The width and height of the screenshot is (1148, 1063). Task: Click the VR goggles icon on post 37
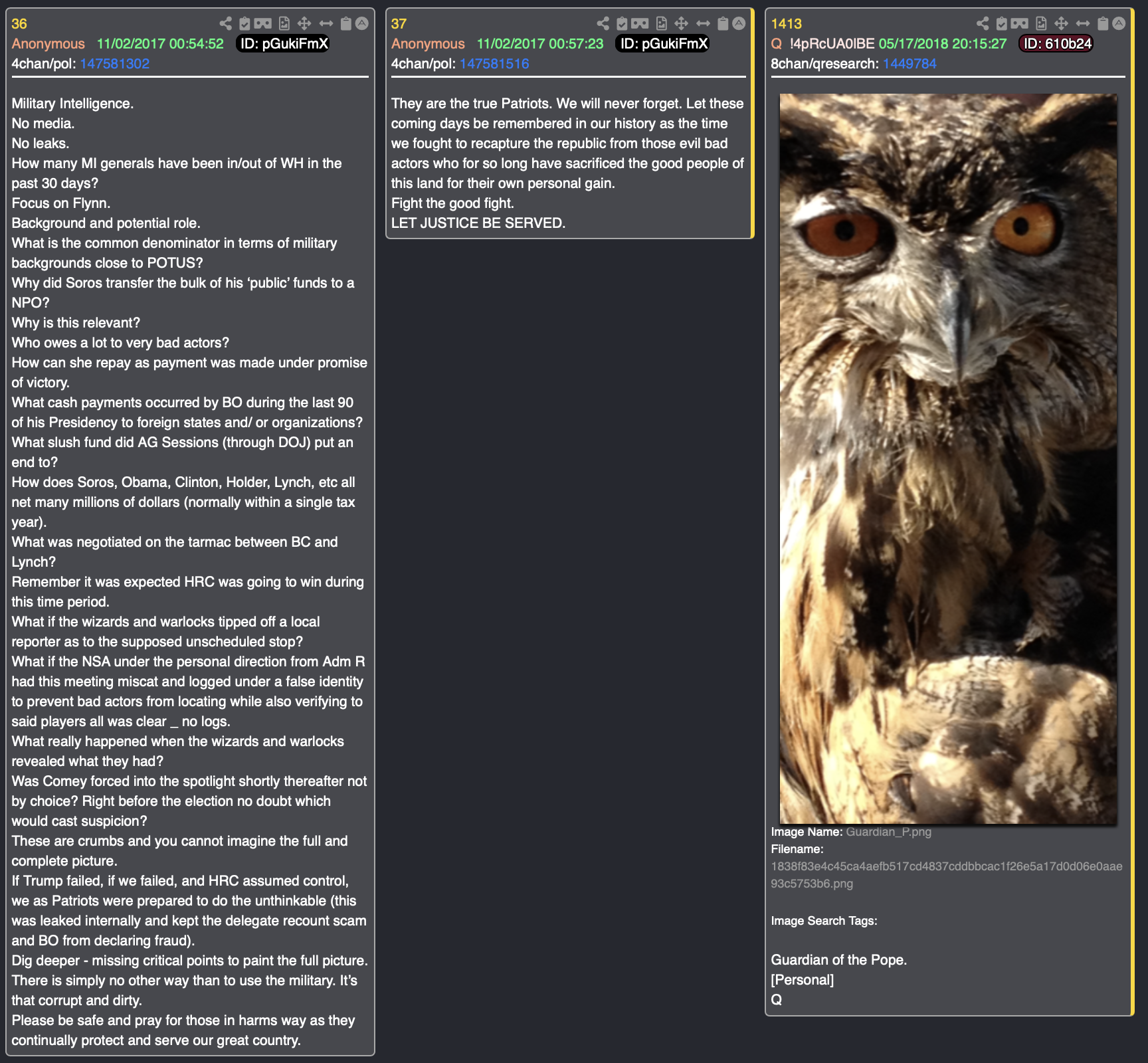tap(640, 24)
